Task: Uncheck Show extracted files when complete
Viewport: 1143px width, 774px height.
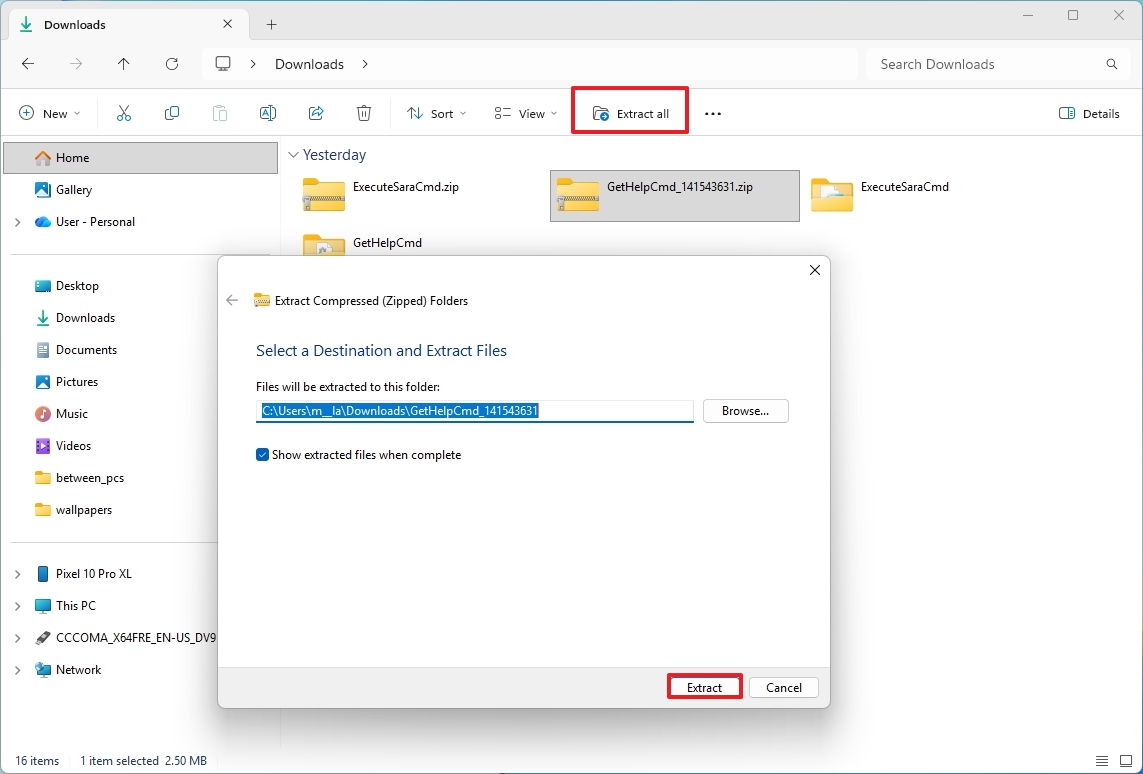Action: tap(262, 455)
